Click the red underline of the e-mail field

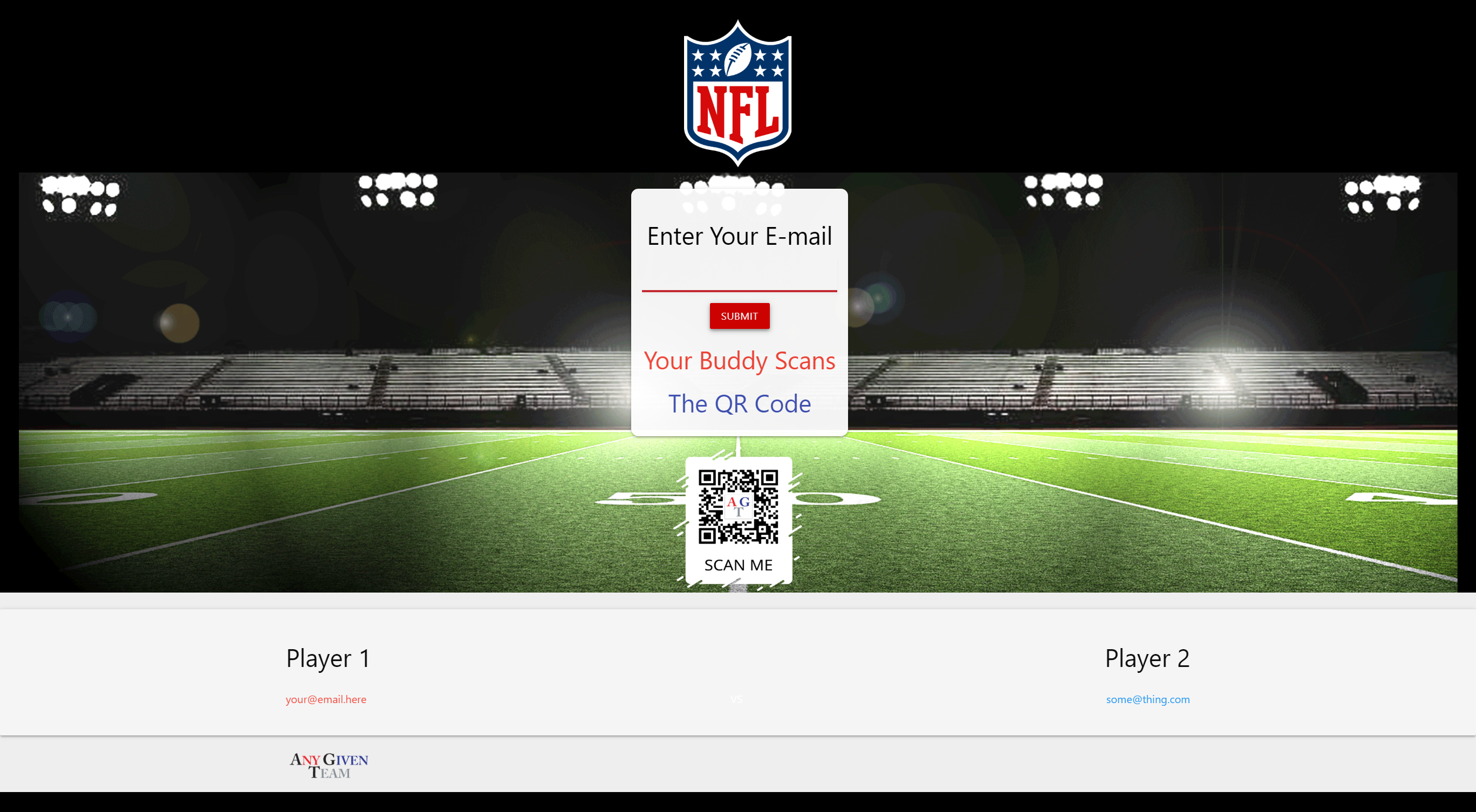tap(739, 291)
